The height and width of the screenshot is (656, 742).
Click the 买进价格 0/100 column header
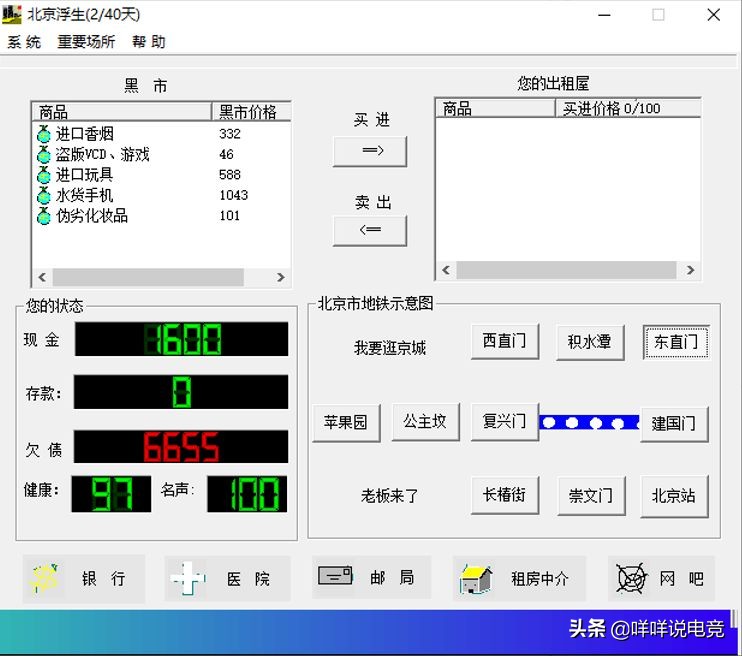coord(628,108)
